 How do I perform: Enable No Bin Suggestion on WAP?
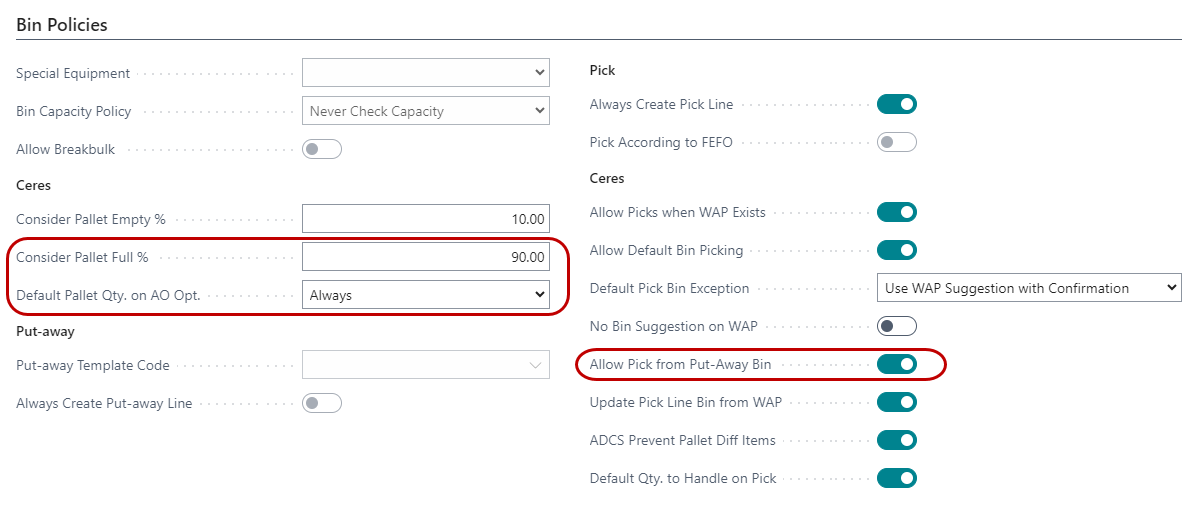[896, 326]
